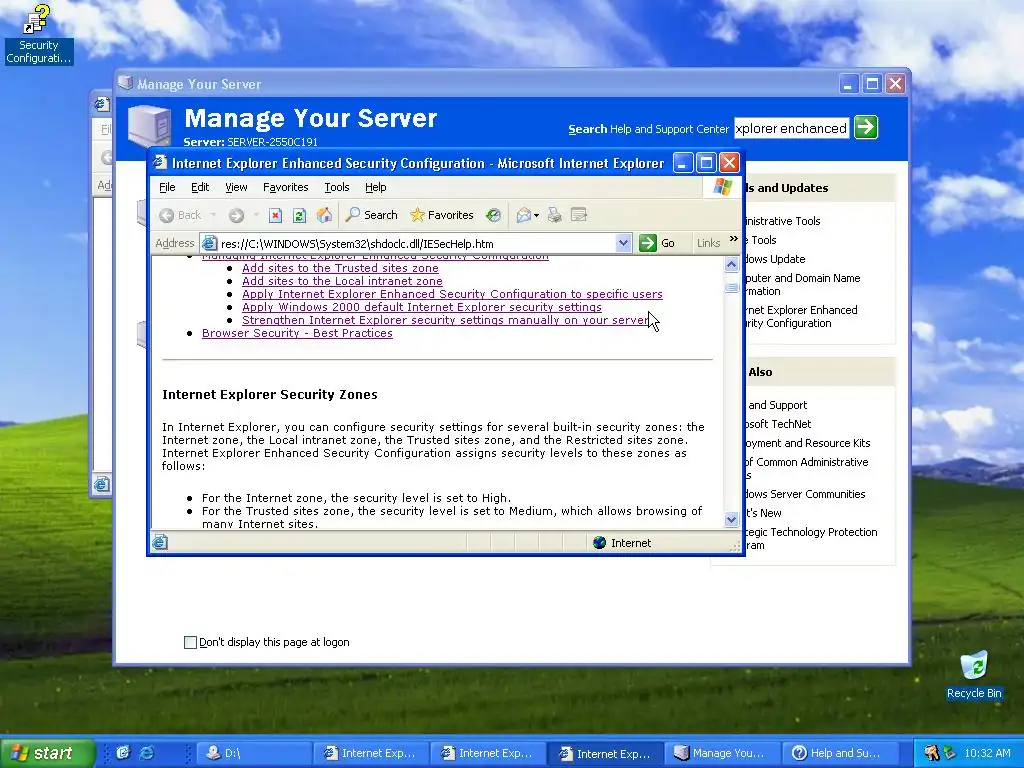This screenshot has width=1024, height=768.
Task: Open 'Deployment and Resource Kits' link
Action: click(808, 443)
